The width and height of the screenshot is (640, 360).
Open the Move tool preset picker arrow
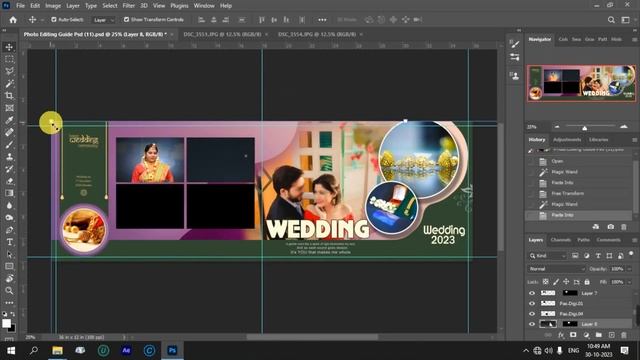tap(42, 20)
